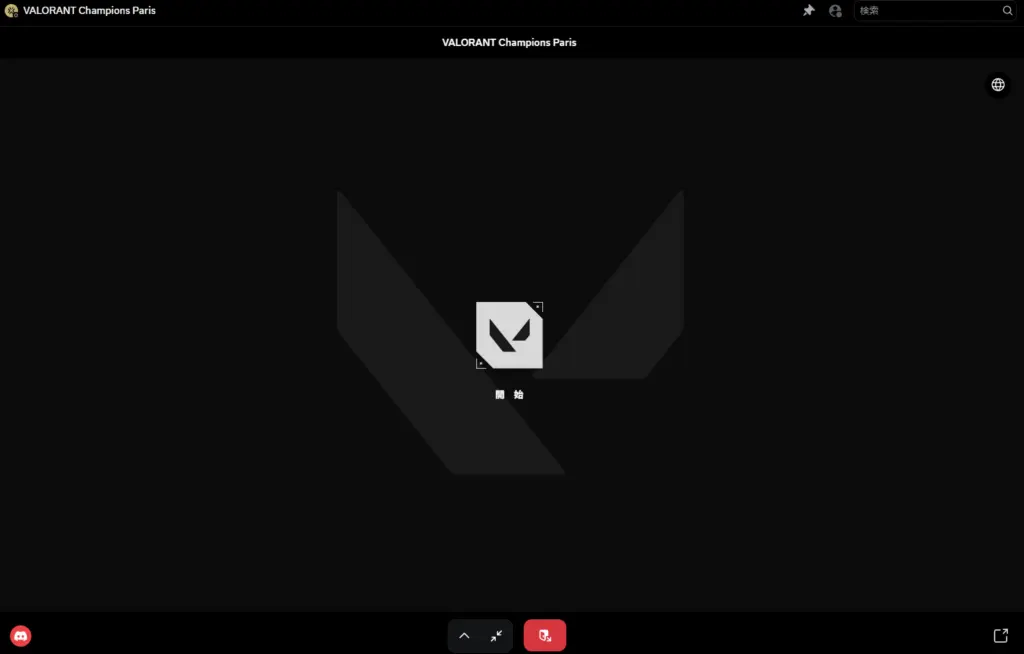Click the inward arrows collapse icon
1024x654 pixels.
coord(496,636)
